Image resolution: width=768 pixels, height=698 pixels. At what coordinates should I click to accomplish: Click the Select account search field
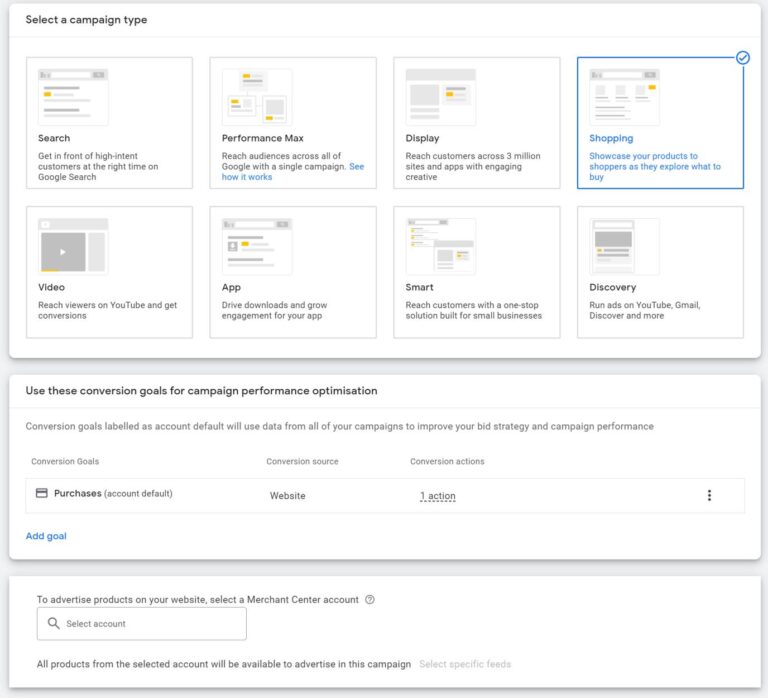pos(142,624)
